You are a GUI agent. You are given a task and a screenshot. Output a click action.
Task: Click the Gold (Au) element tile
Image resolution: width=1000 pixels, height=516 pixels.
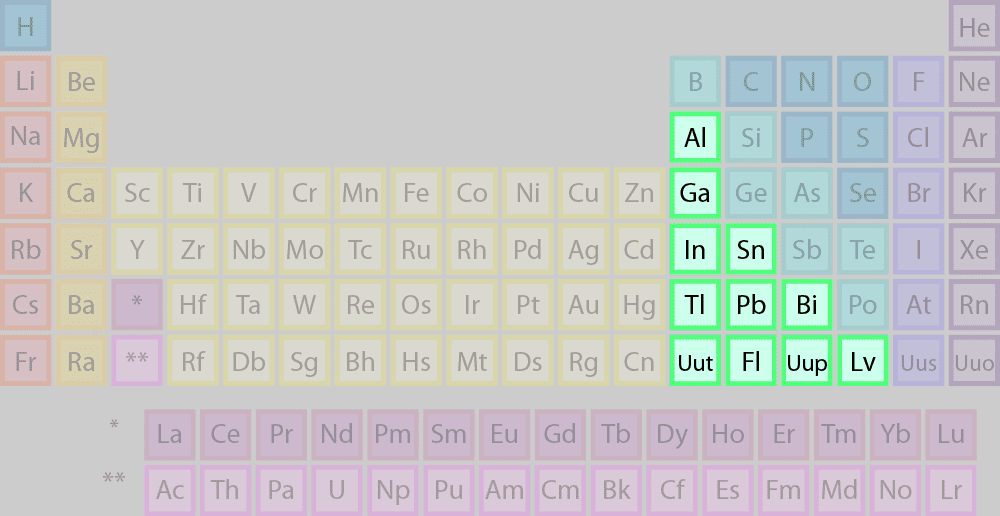(584, 305)
